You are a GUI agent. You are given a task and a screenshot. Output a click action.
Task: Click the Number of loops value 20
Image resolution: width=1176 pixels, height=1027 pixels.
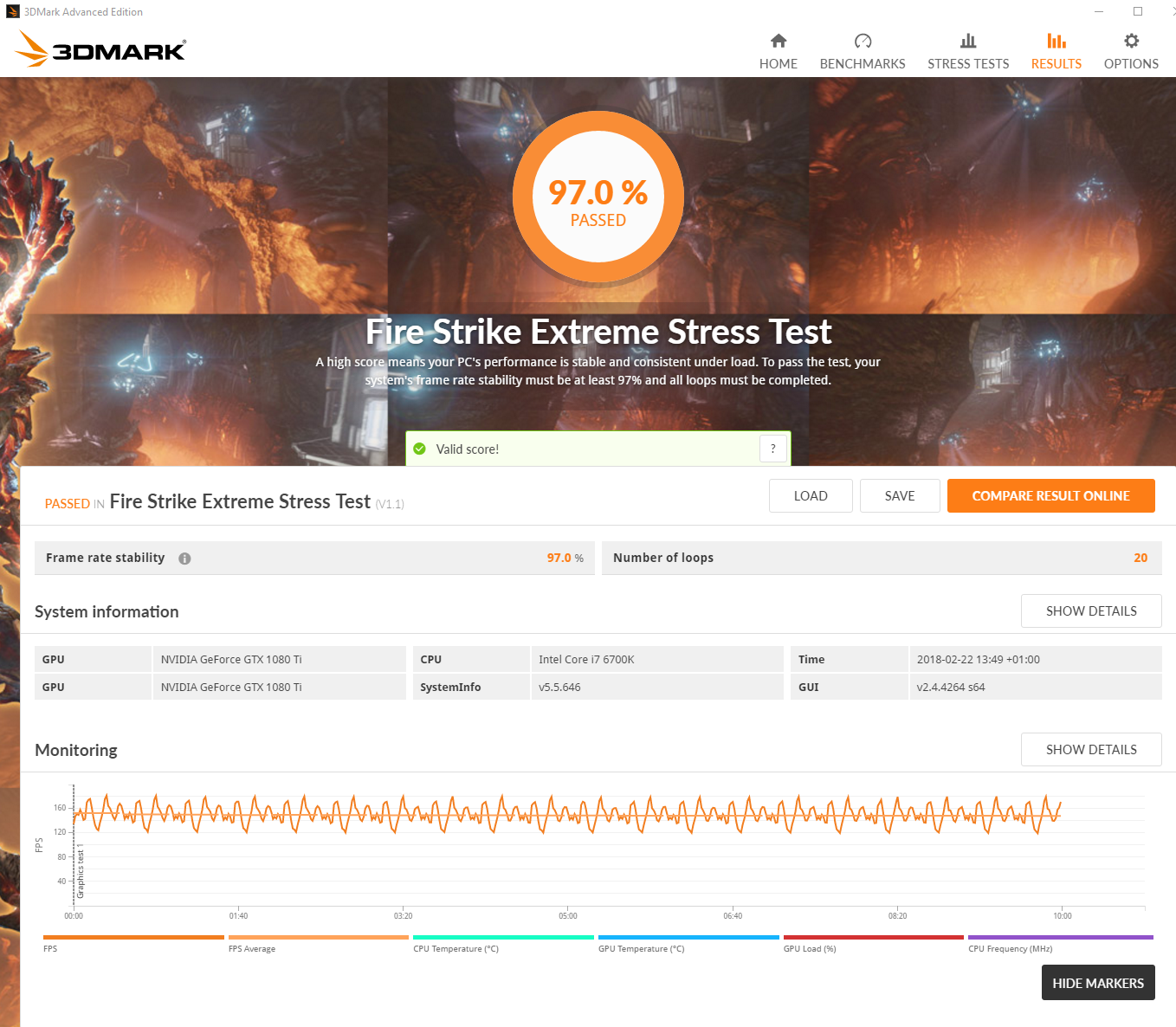pyautogui.click(x=1140, y=559)
